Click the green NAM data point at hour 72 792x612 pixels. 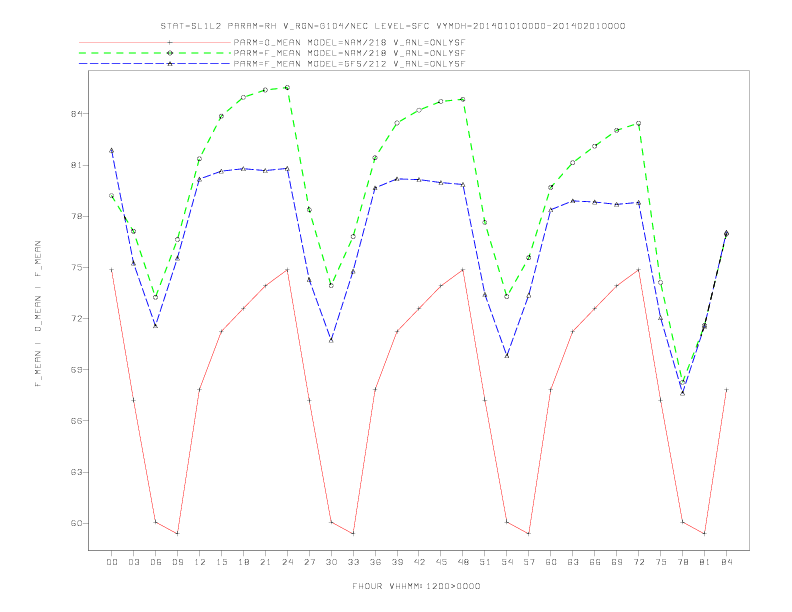638,123
